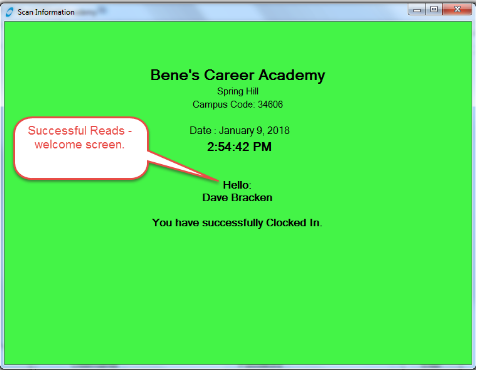Viewport: 478px width, 373px height.
Task: Click the Scan Information title text
Action: 46,12
